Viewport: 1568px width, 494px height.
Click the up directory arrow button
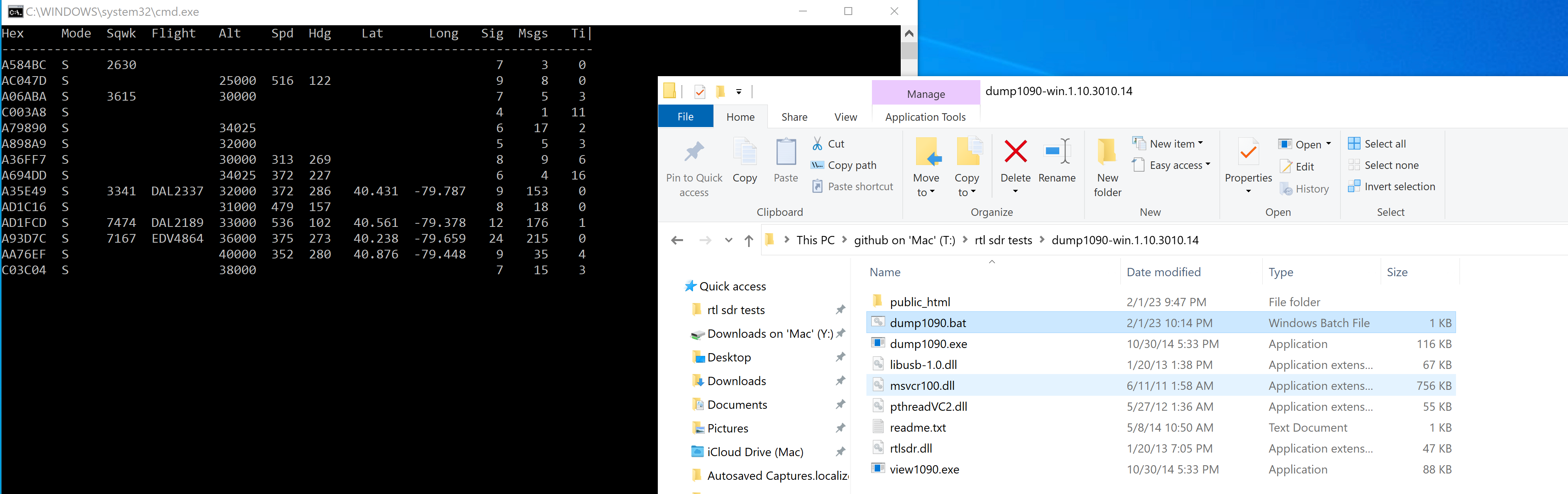[x=749, y=241]
